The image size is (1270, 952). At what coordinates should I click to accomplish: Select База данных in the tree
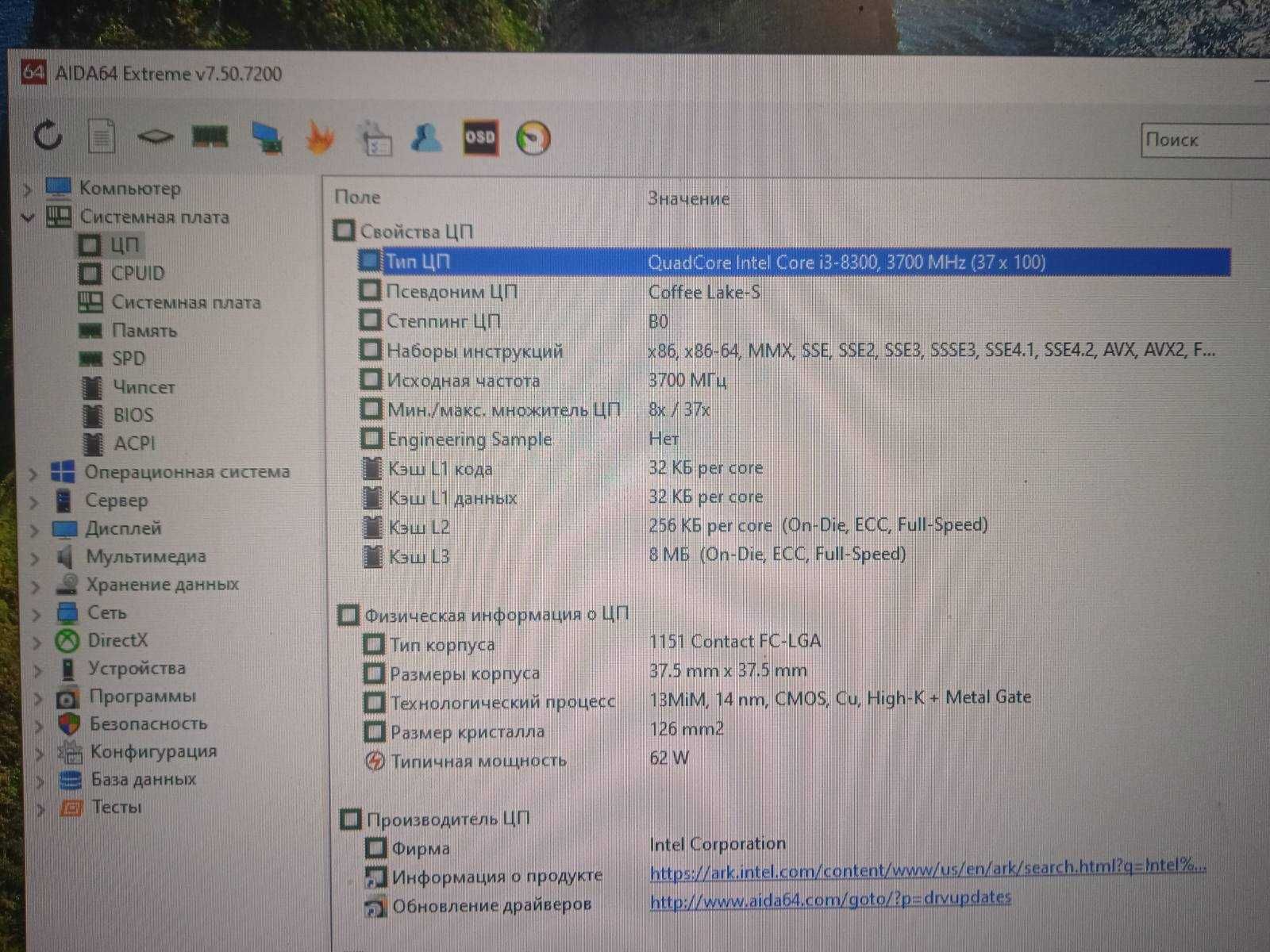click(x=128, y=779)
